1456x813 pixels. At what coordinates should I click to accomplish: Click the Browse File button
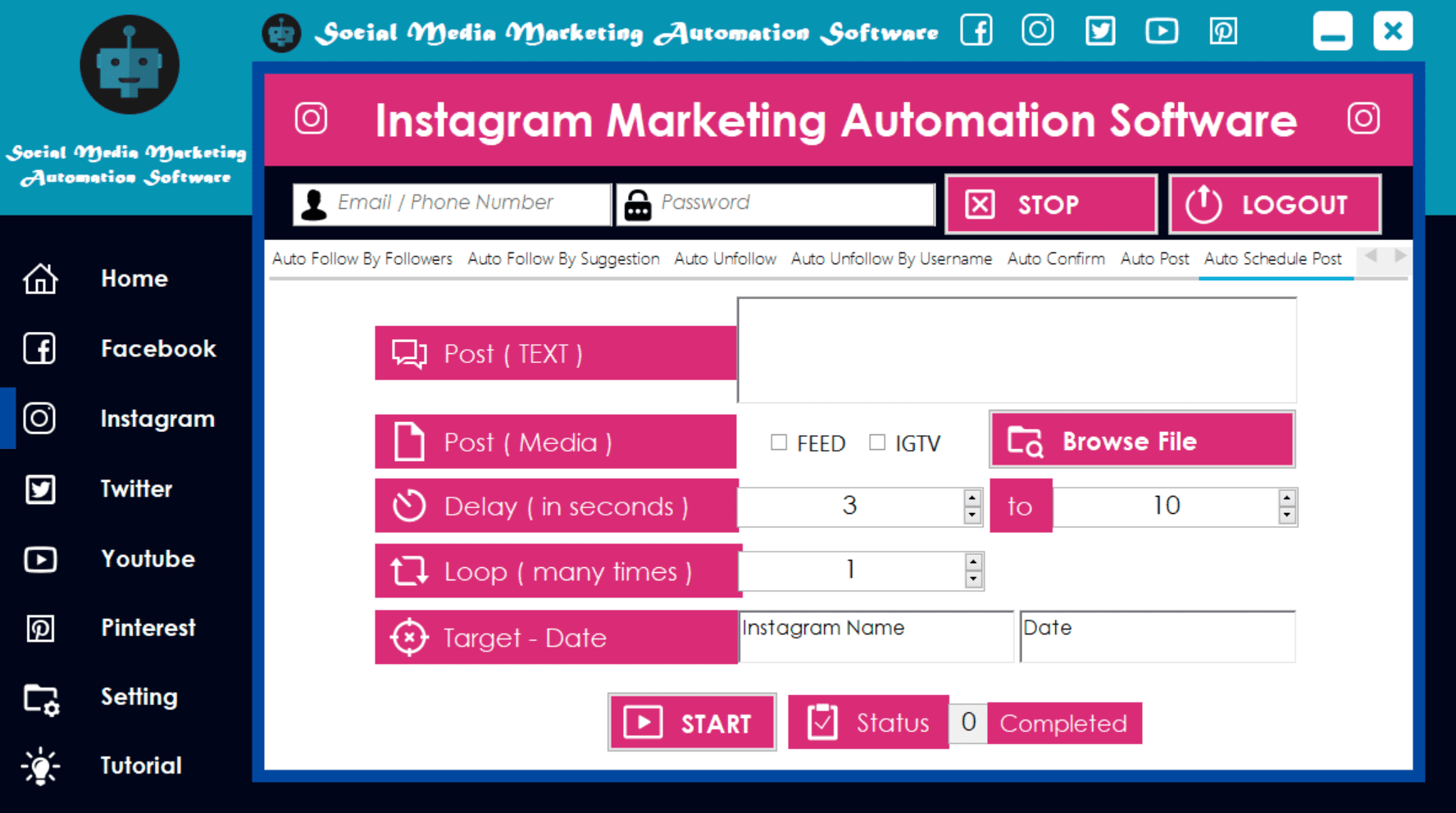coord(1142,440)
